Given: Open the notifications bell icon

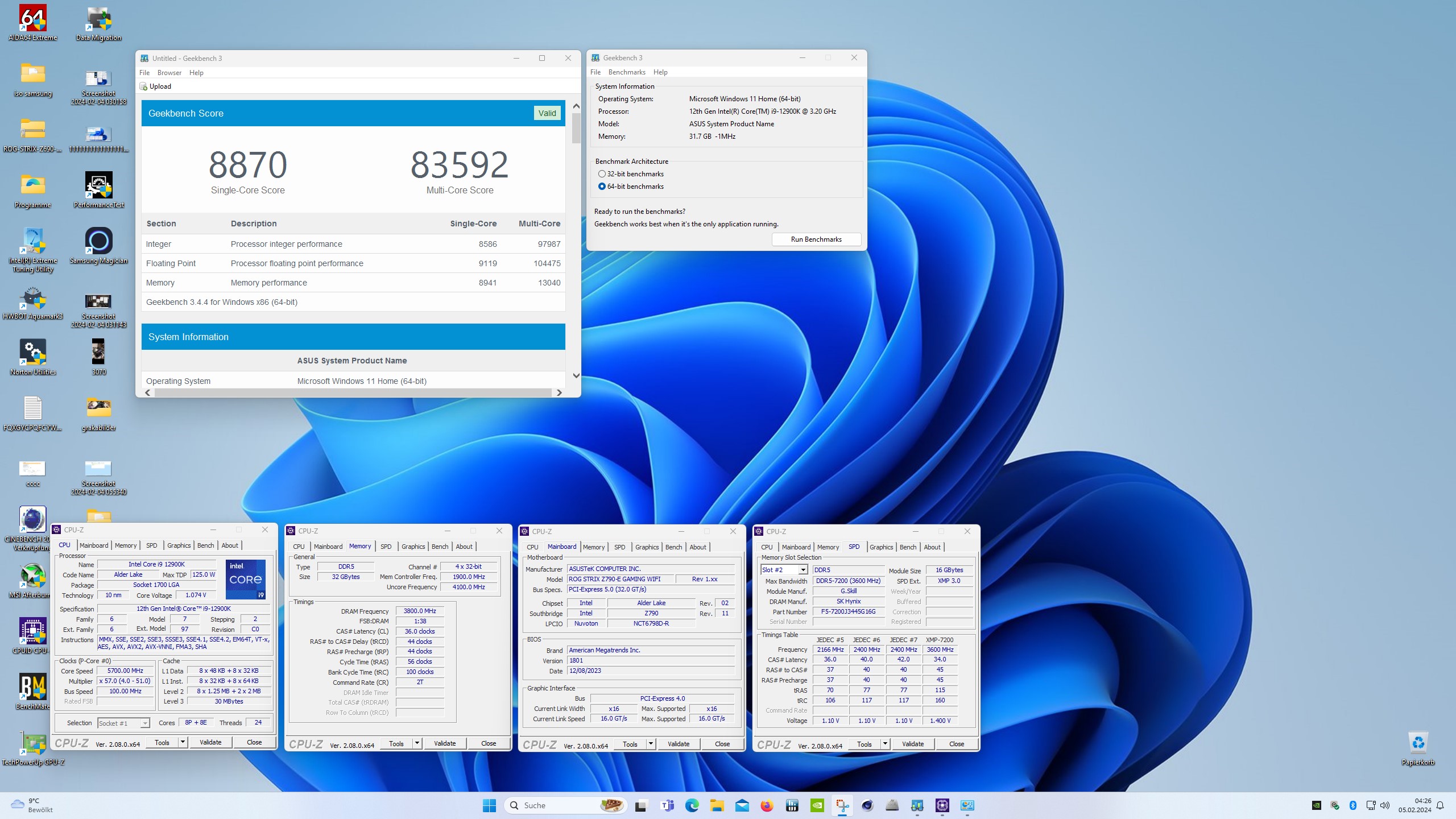Looking at the screenshot, I should [1440, 805].
